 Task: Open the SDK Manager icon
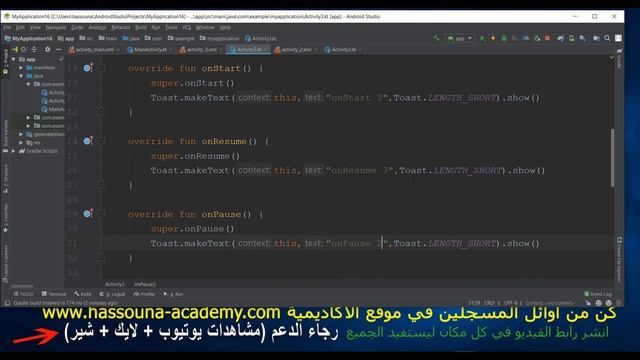(x=582, y=38)
